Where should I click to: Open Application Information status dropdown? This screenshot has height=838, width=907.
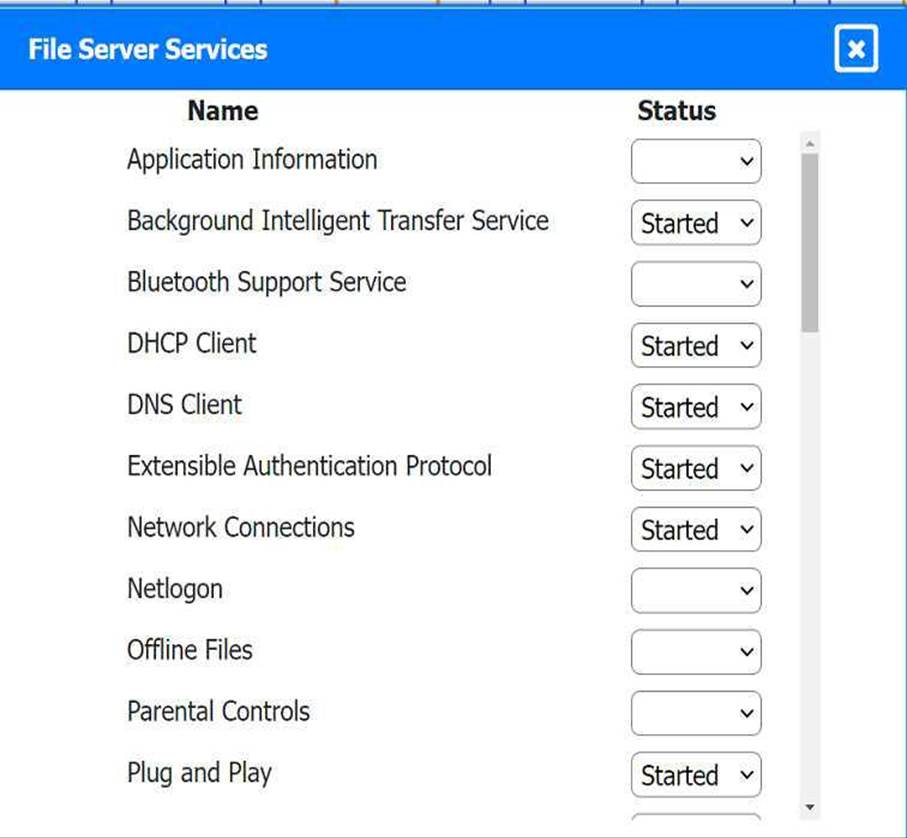pyautogui.click(x=696, y=162)
